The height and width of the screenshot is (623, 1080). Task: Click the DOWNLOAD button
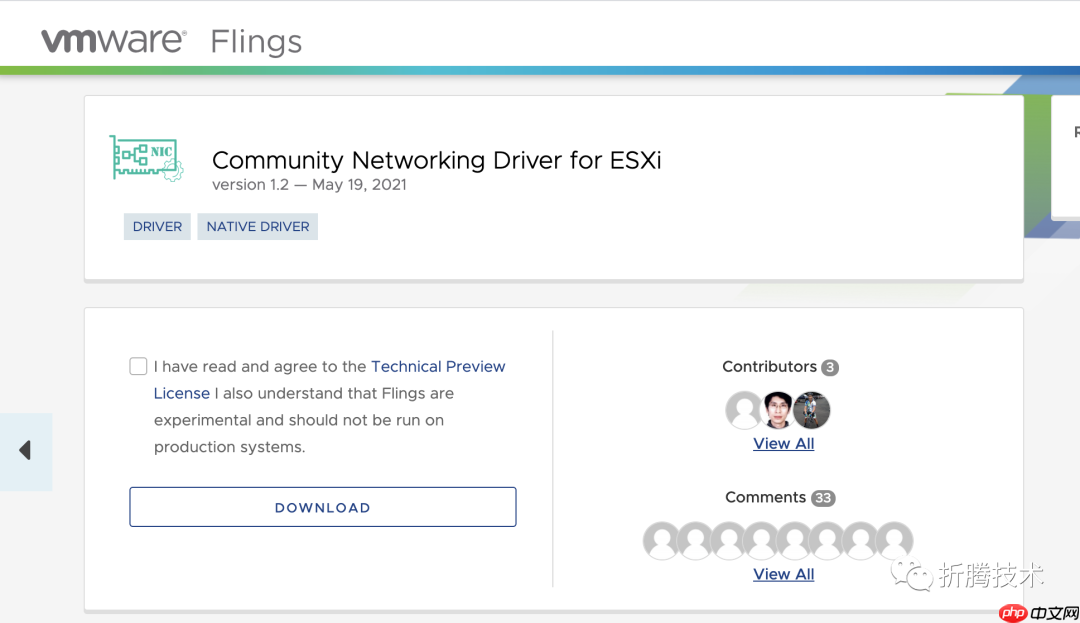tap(323, 507)
